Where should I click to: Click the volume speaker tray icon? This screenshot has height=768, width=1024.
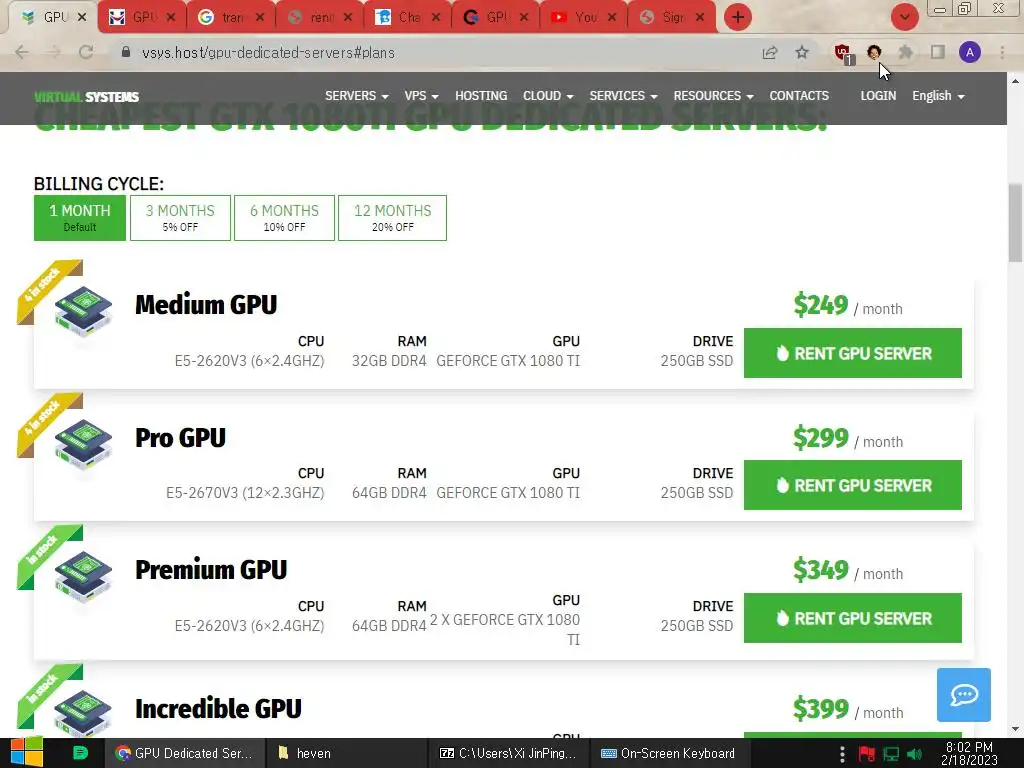pos(915,754)
